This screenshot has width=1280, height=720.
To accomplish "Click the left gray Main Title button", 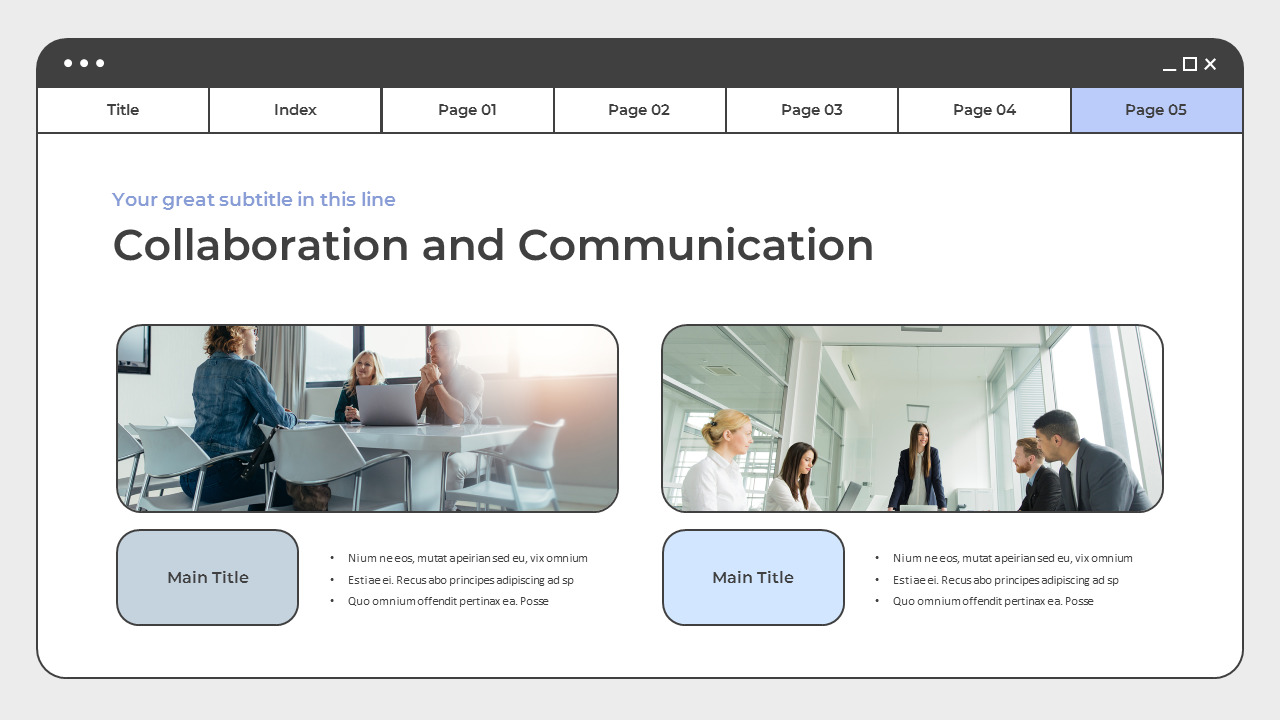I will tap(207, 577).
